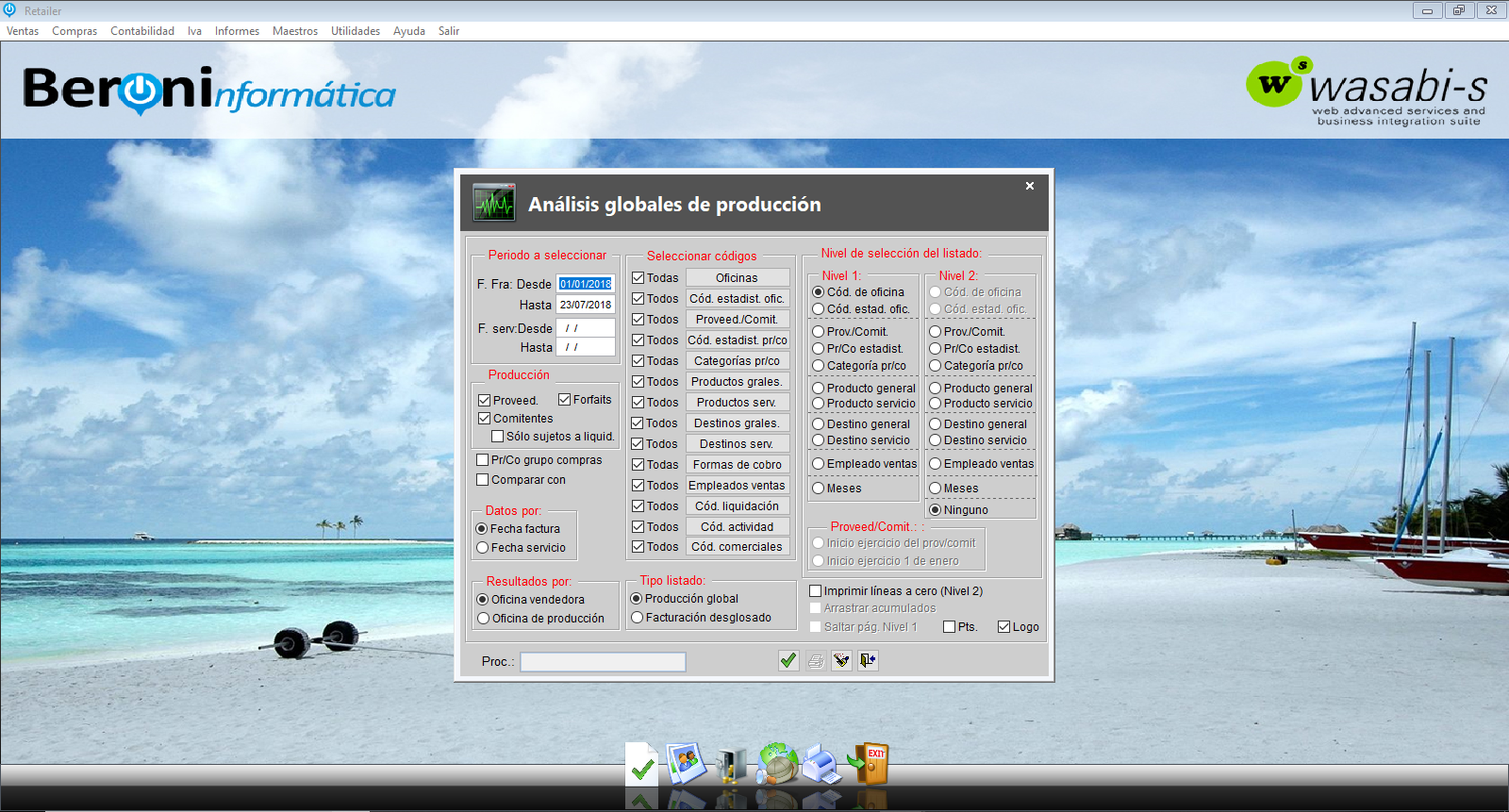Click the EXIT door icon in dock
Screen dimensions: 1509x812
pyautogui.click(x=869, y=763)
